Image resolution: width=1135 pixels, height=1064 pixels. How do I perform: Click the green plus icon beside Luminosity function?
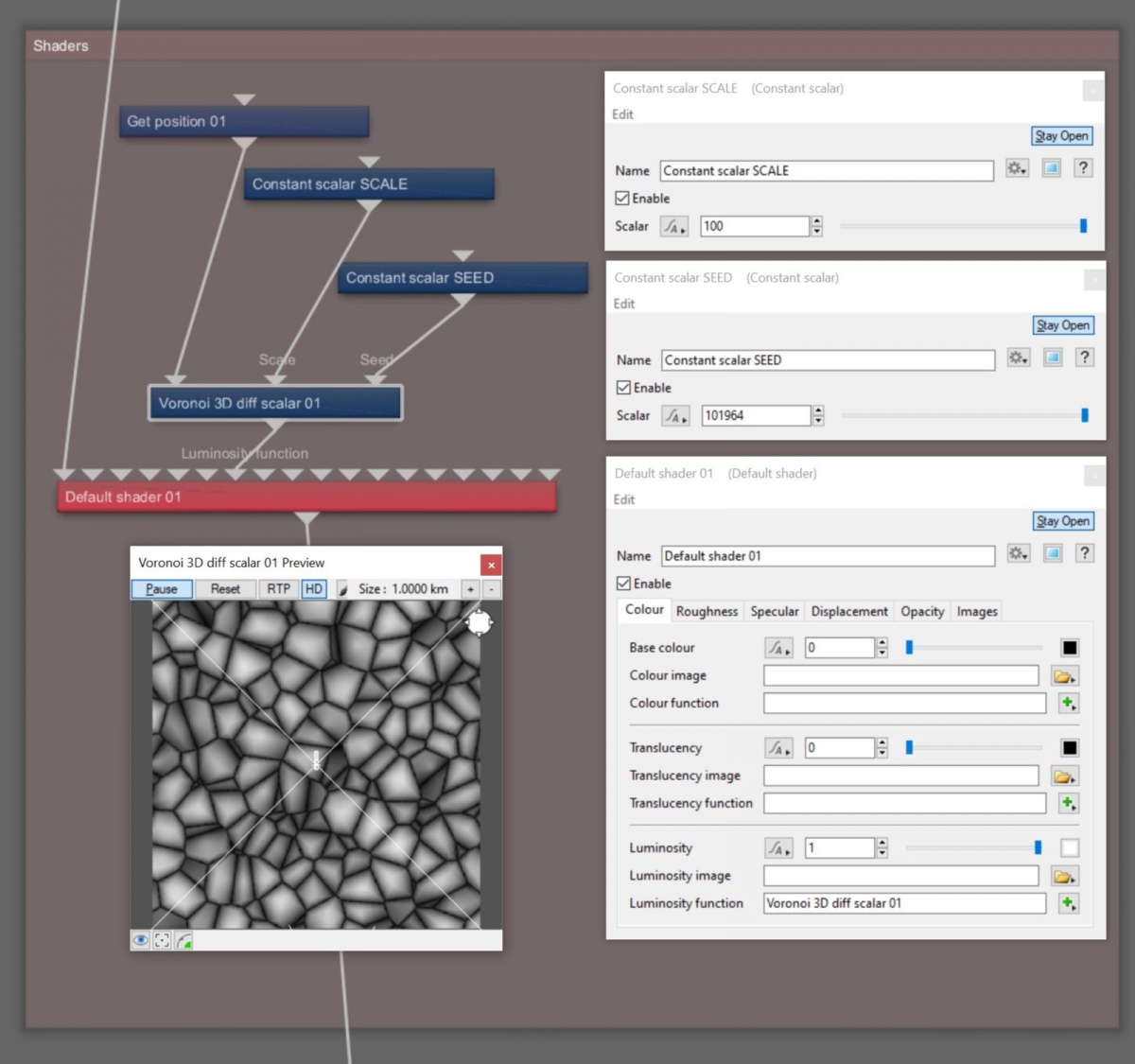(1068, 903)
